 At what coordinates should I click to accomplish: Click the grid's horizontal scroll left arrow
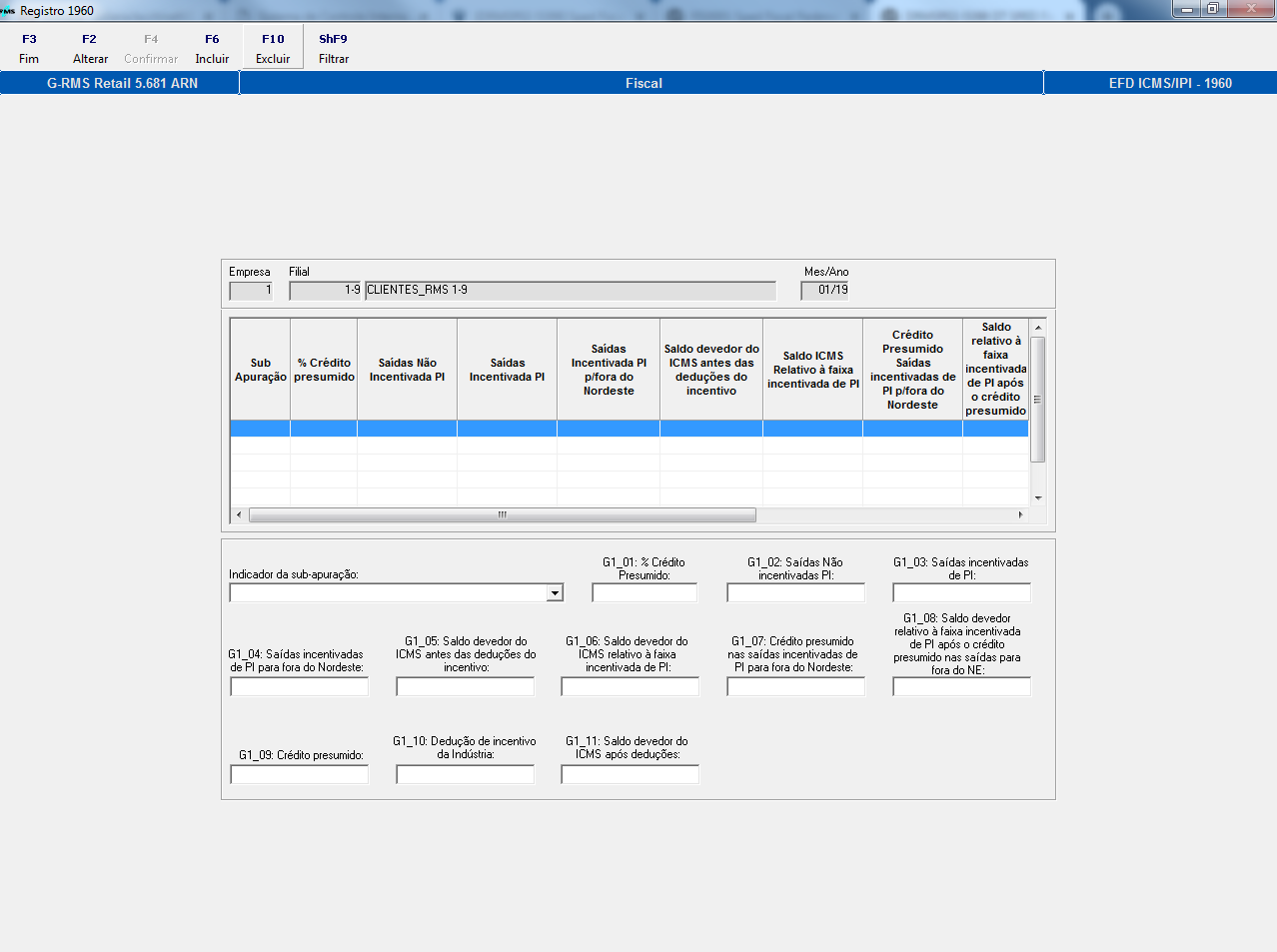tap(238, 515)
